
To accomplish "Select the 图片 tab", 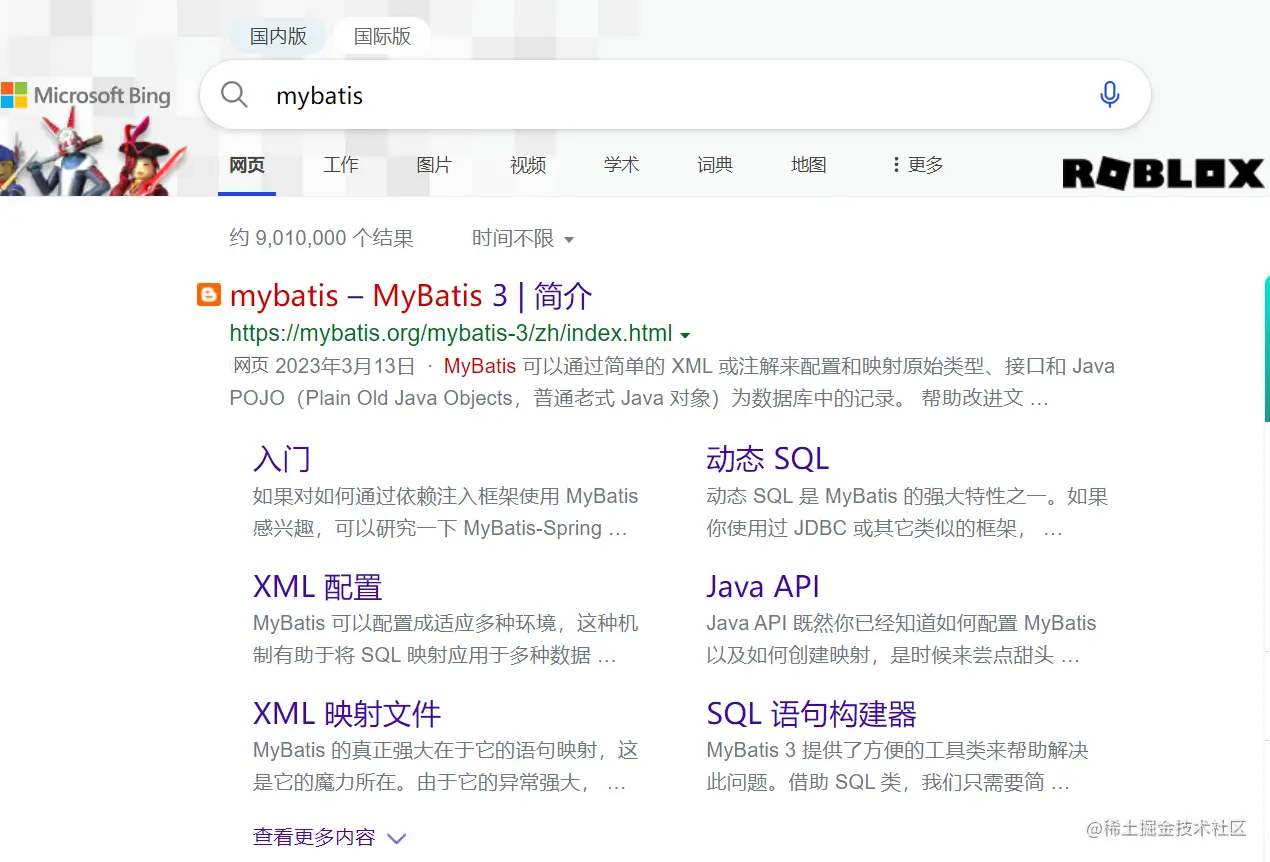I will [434, 165].
